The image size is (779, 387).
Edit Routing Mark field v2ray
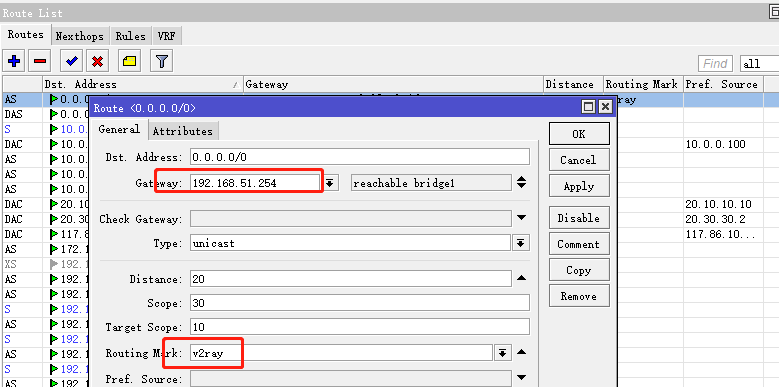[x=342, y=353]
